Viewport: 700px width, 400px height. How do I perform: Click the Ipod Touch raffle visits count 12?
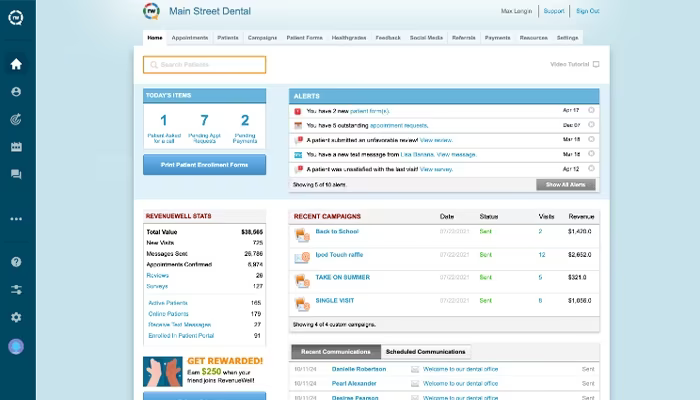[x=542, y=255]
